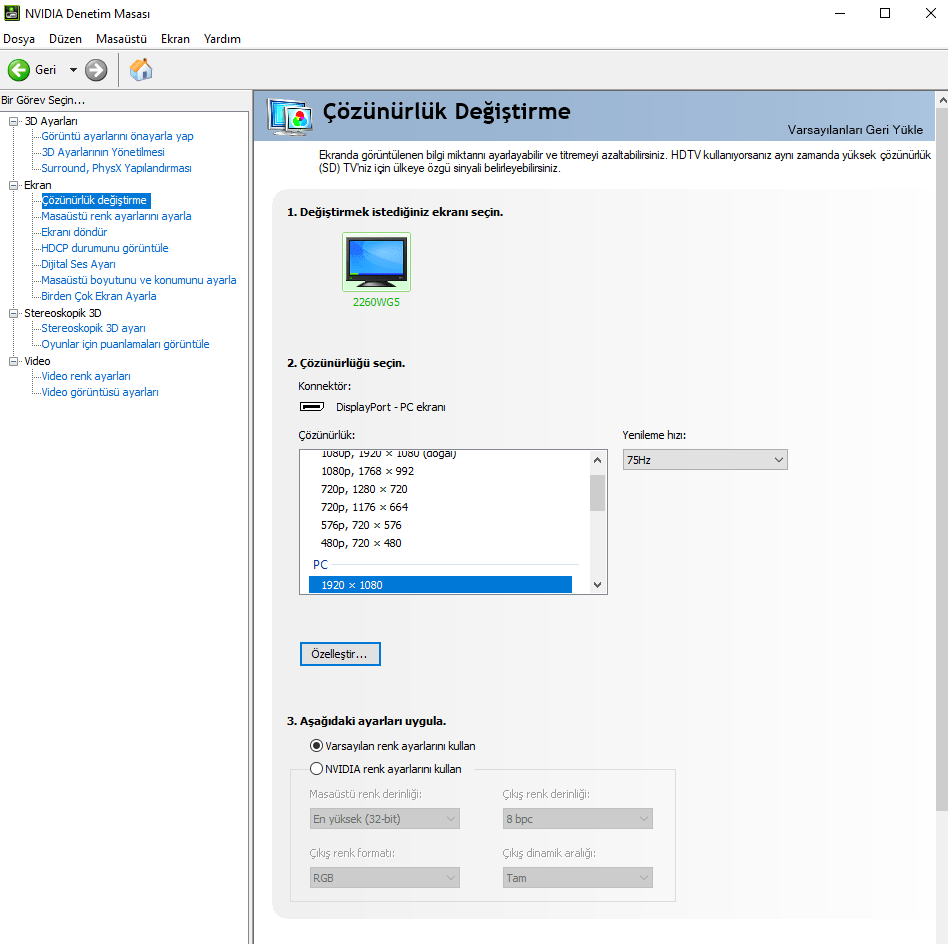Open Çıkış renk derinliği 8 bpc dropdown
The width and height of the screenshot is (948, 944).
click(577, 819)
